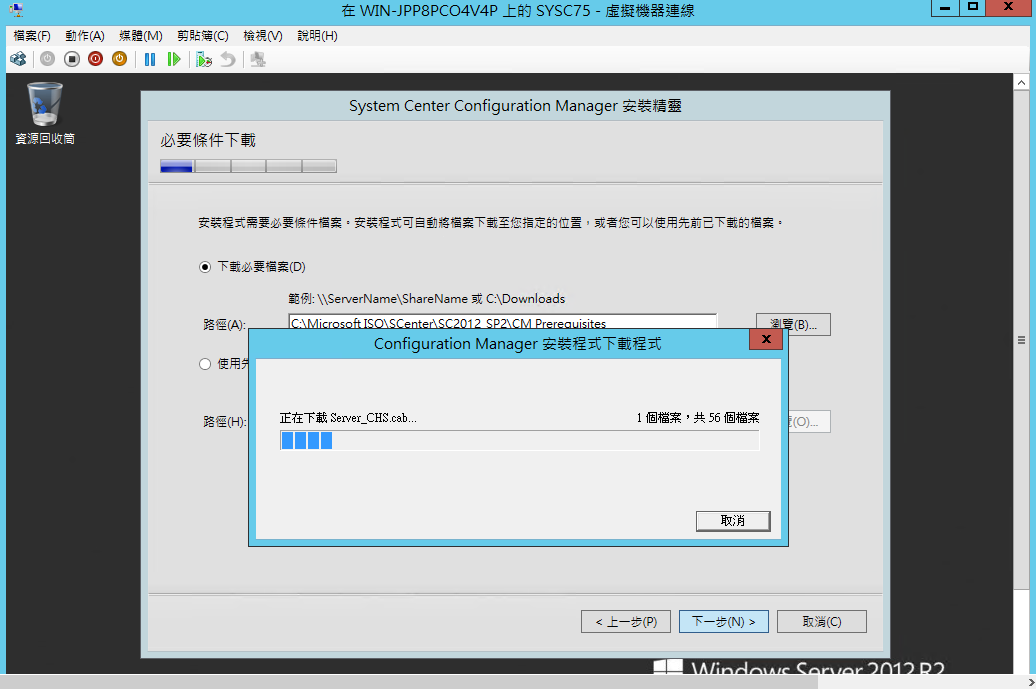The height and width of the screenshot is (689, 1036).
Task: Click the 路徑(A) path input field
Action: pyautogui.click(x=502, y=321)
